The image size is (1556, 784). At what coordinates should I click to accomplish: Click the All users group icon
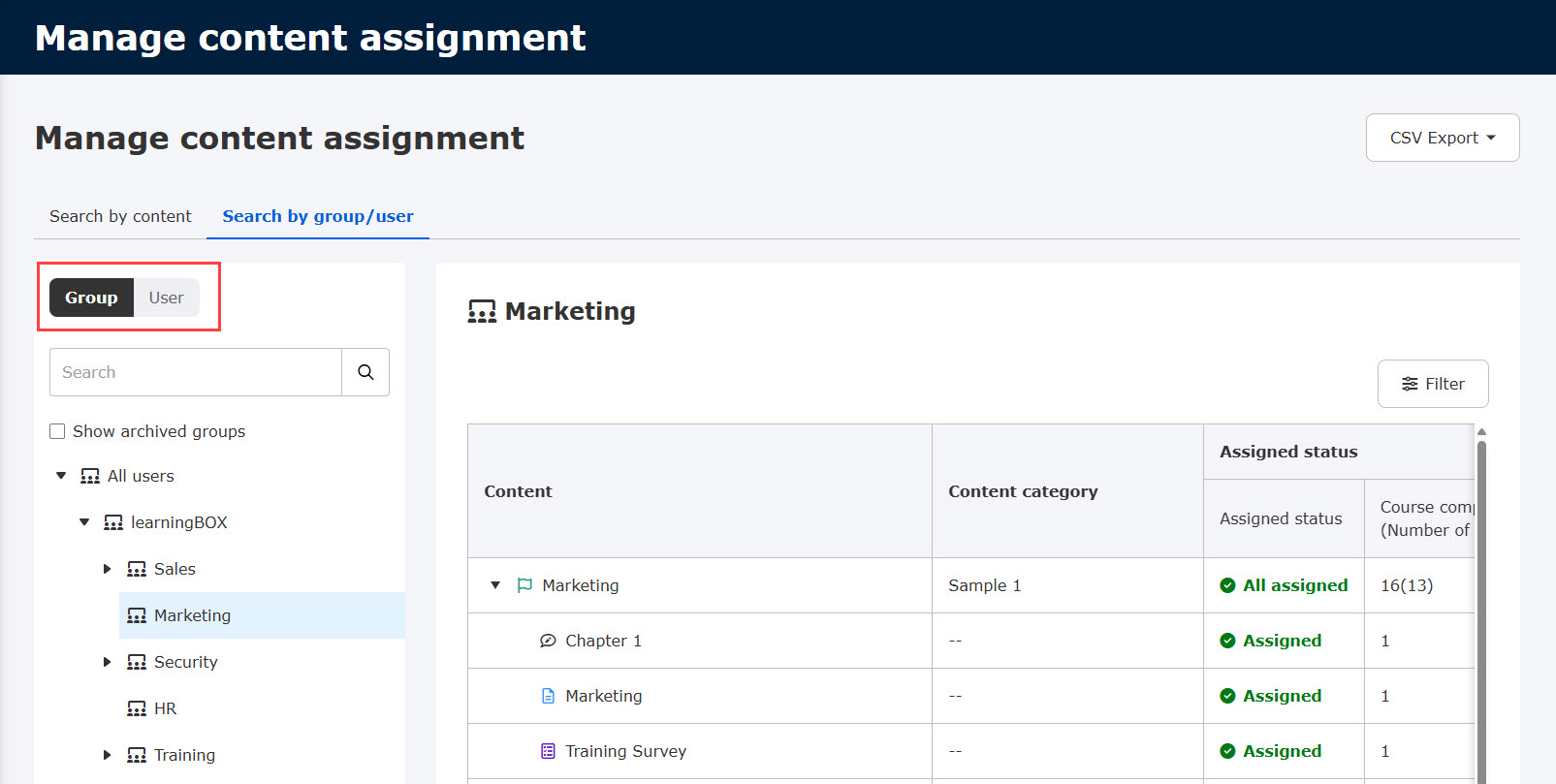(x=90, y=476)
